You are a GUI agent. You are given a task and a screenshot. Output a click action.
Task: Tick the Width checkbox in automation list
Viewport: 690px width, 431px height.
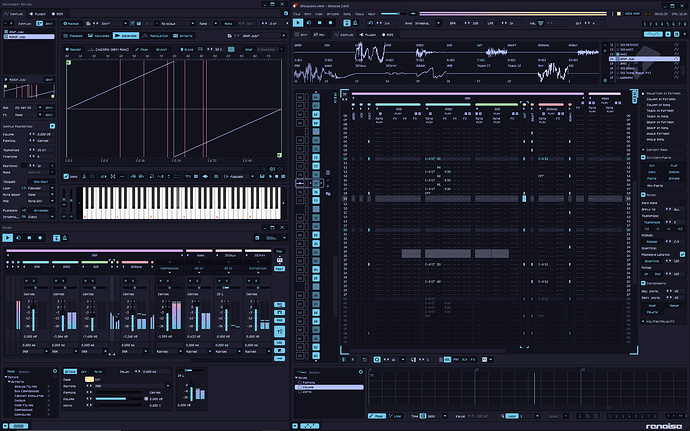pyautogui.click(x=300, y=391)
